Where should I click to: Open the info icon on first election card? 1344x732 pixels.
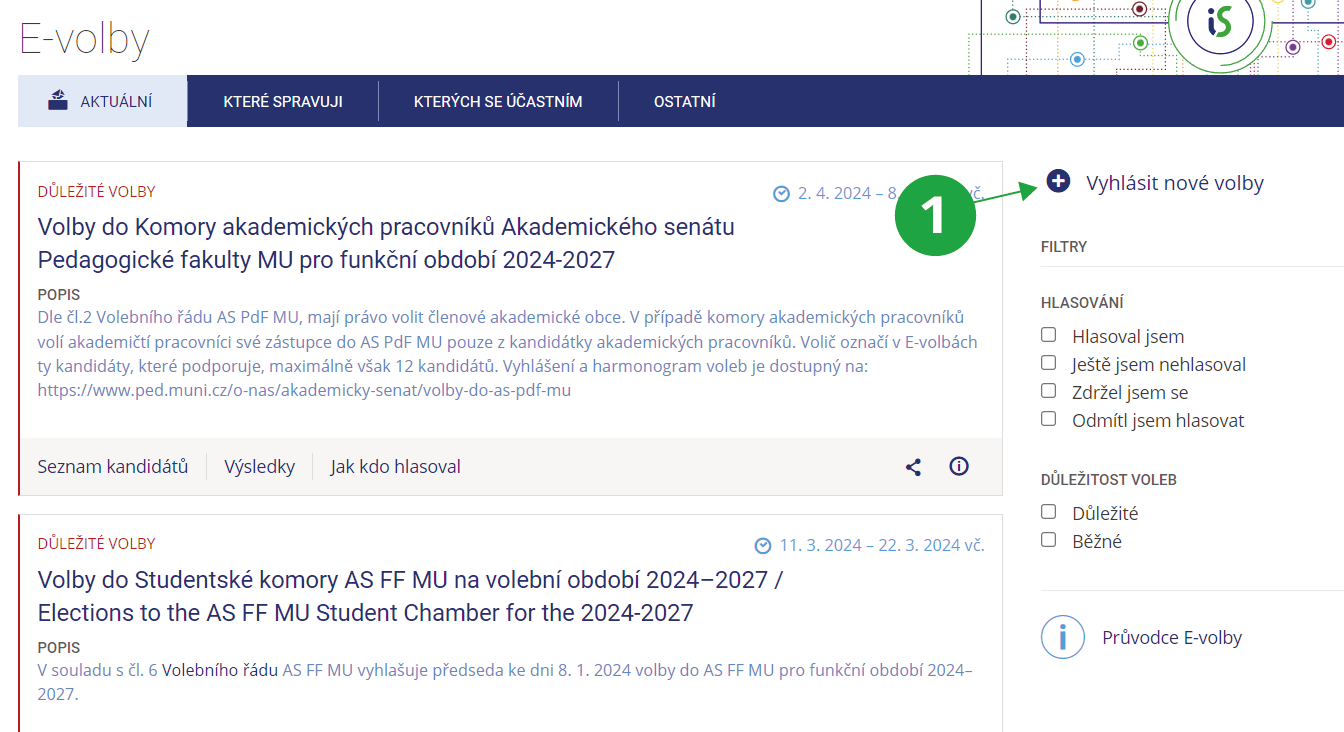pyautogui.click(x=959, y=466)
